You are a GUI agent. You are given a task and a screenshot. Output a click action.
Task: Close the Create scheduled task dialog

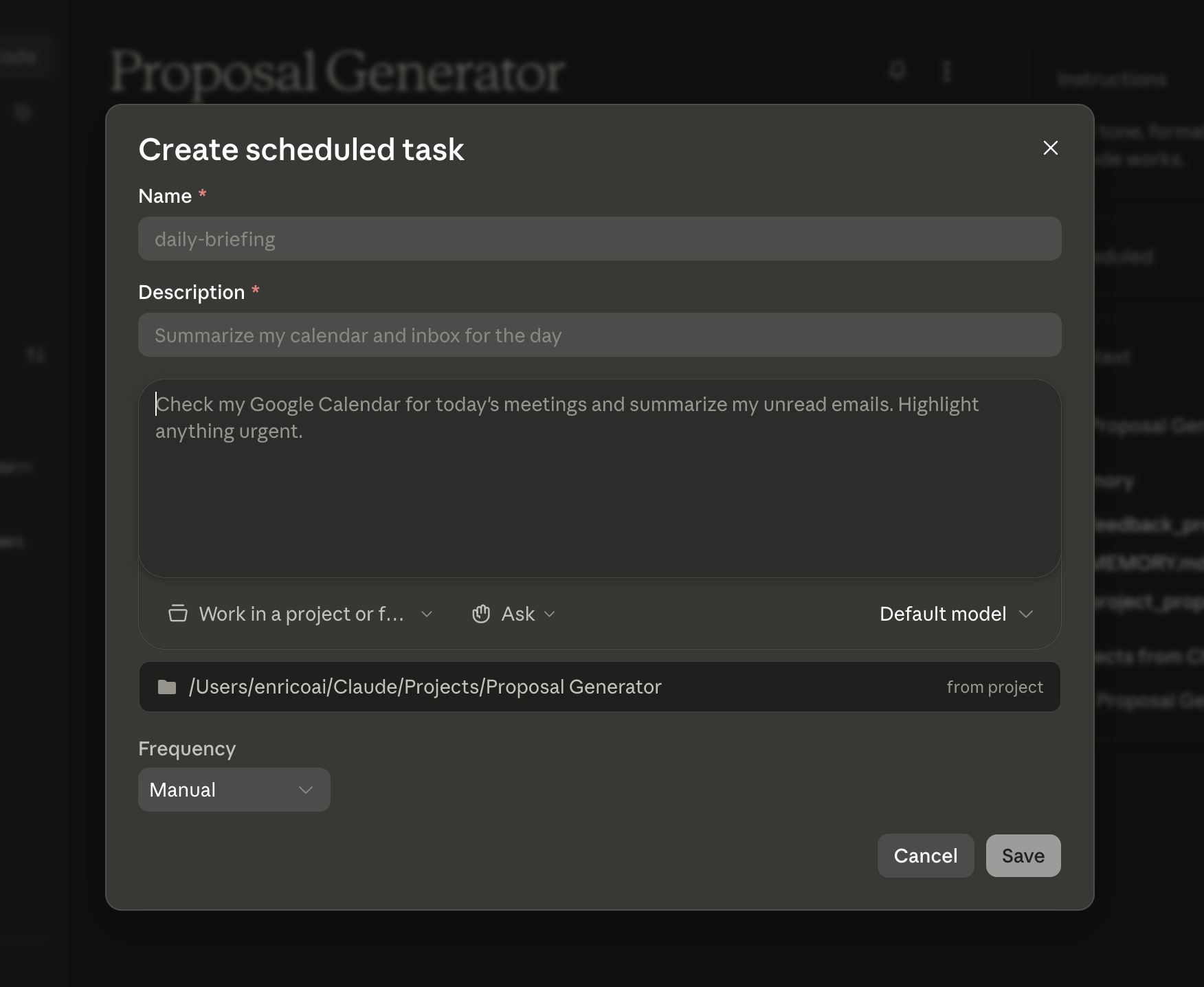[x=1050, y=148]
